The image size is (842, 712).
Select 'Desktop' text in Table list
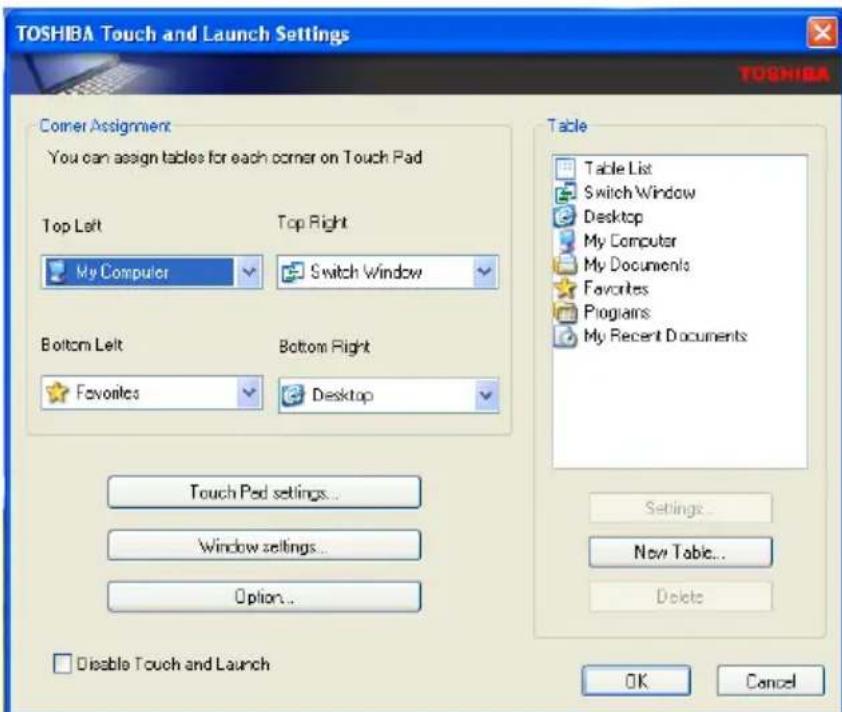coord(613,217)
